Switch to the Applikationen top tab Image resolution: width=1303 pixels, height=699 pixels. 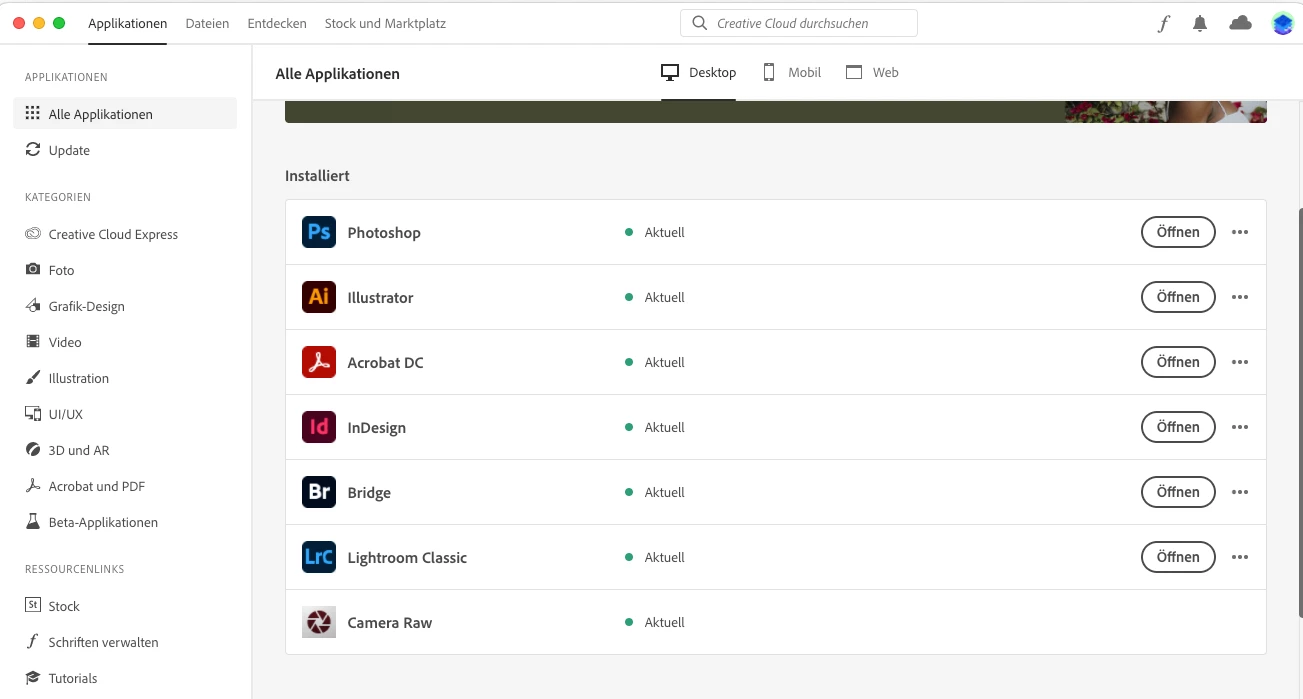(127, 23)
